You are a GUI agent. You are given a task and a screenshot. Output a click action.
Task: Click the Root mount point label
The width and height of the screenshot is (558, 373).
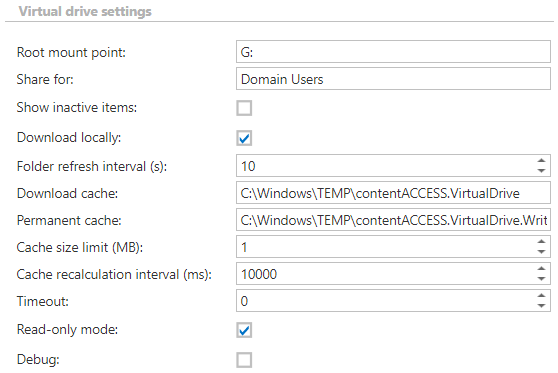(71, 52)
